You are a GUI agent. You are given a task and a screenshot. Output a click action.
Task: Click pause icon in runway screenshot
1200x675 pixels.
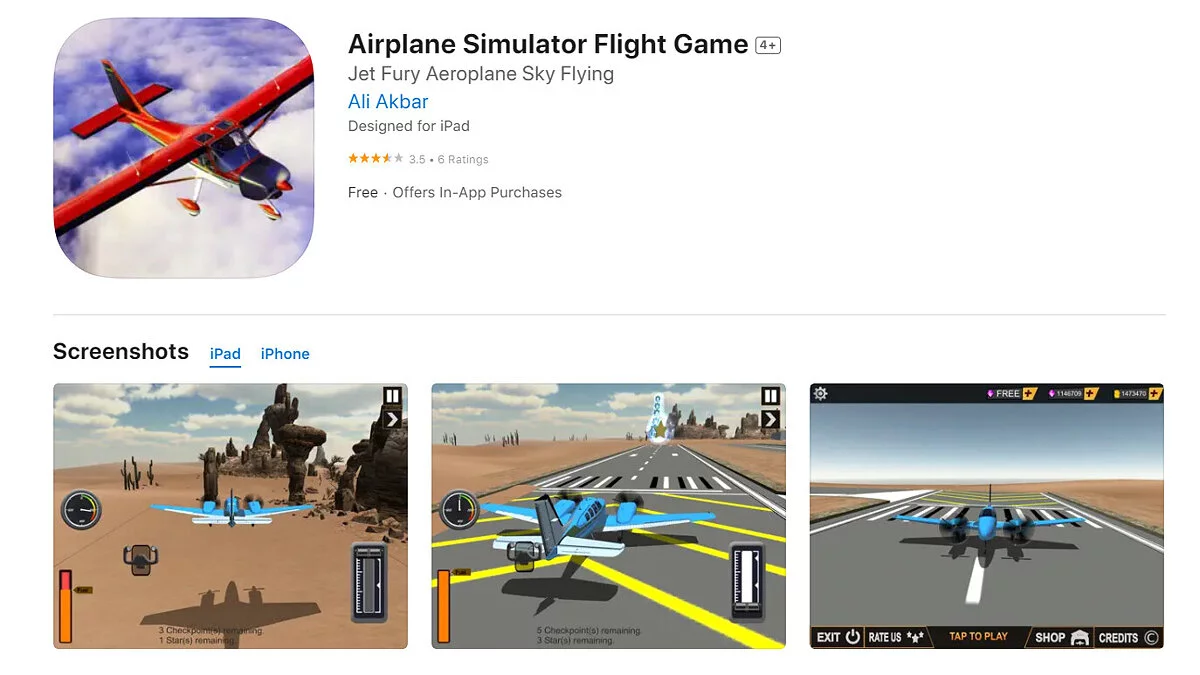(x=770, y=396)
